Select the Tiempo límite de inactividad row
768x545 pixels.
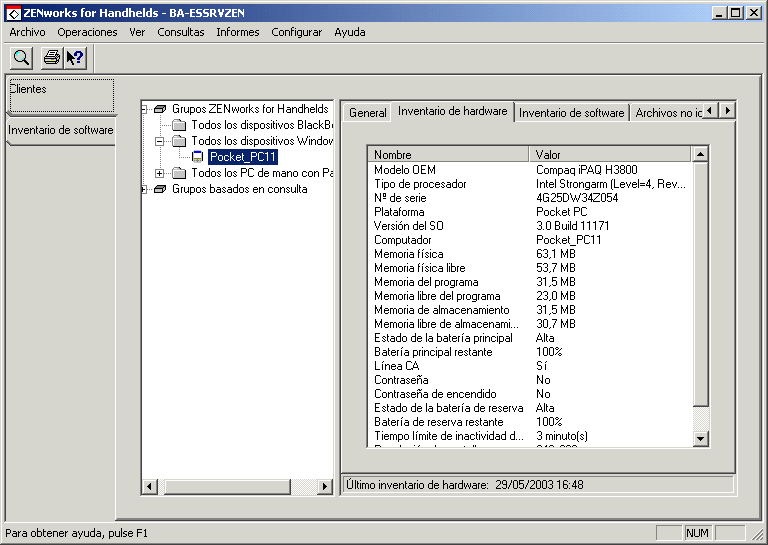coord(530,436)
